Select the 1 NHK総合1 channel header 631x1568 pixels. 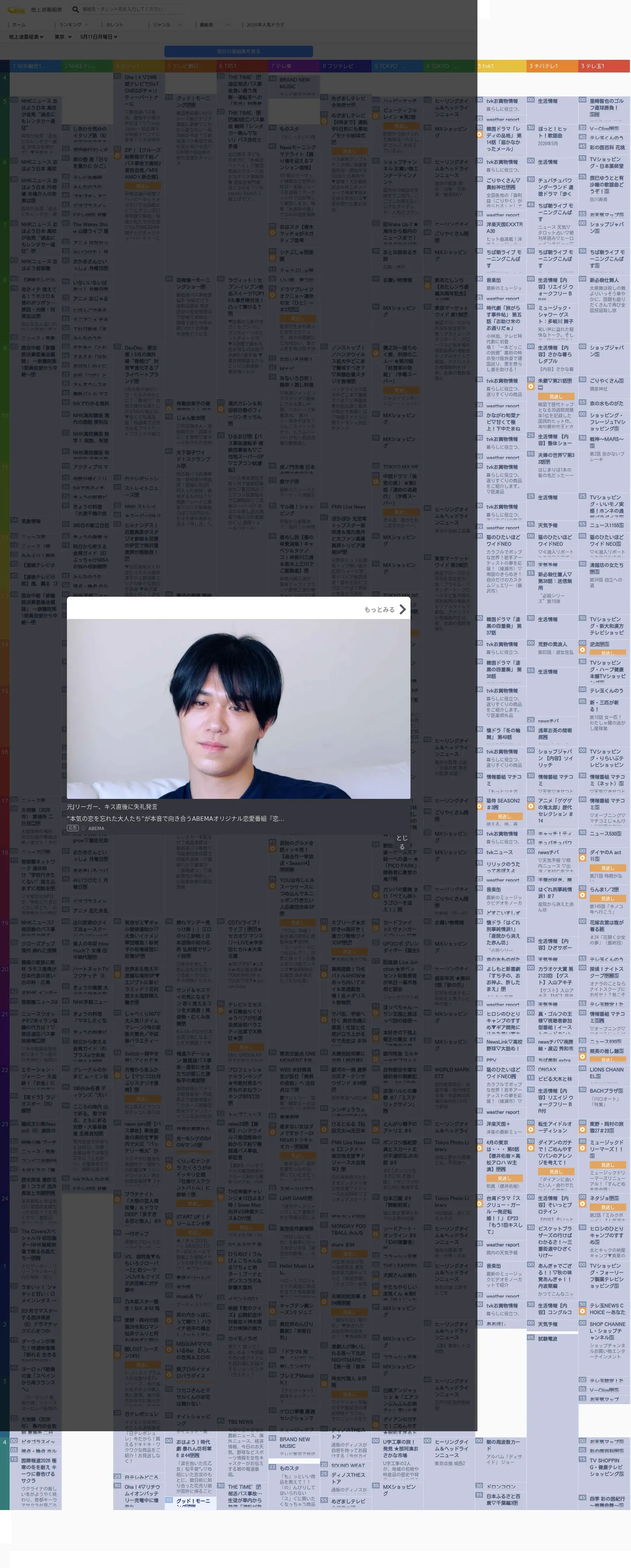point(35,66)
